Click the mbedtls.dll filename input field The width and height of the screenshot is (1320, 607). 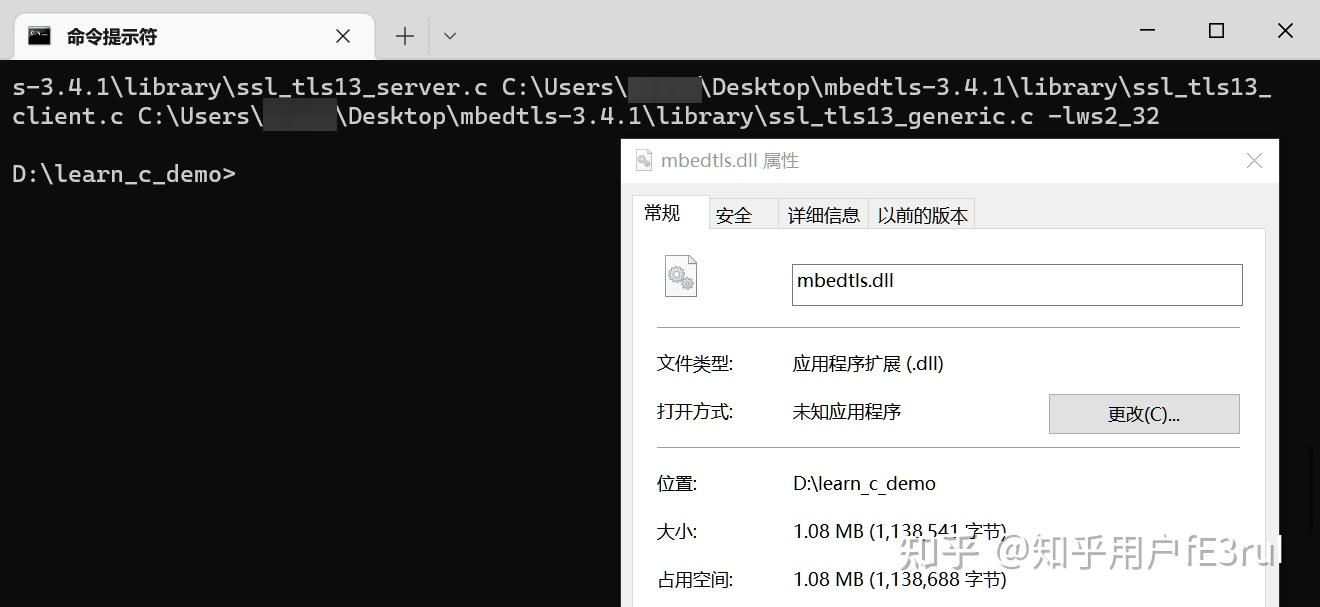click(1015, 284)
